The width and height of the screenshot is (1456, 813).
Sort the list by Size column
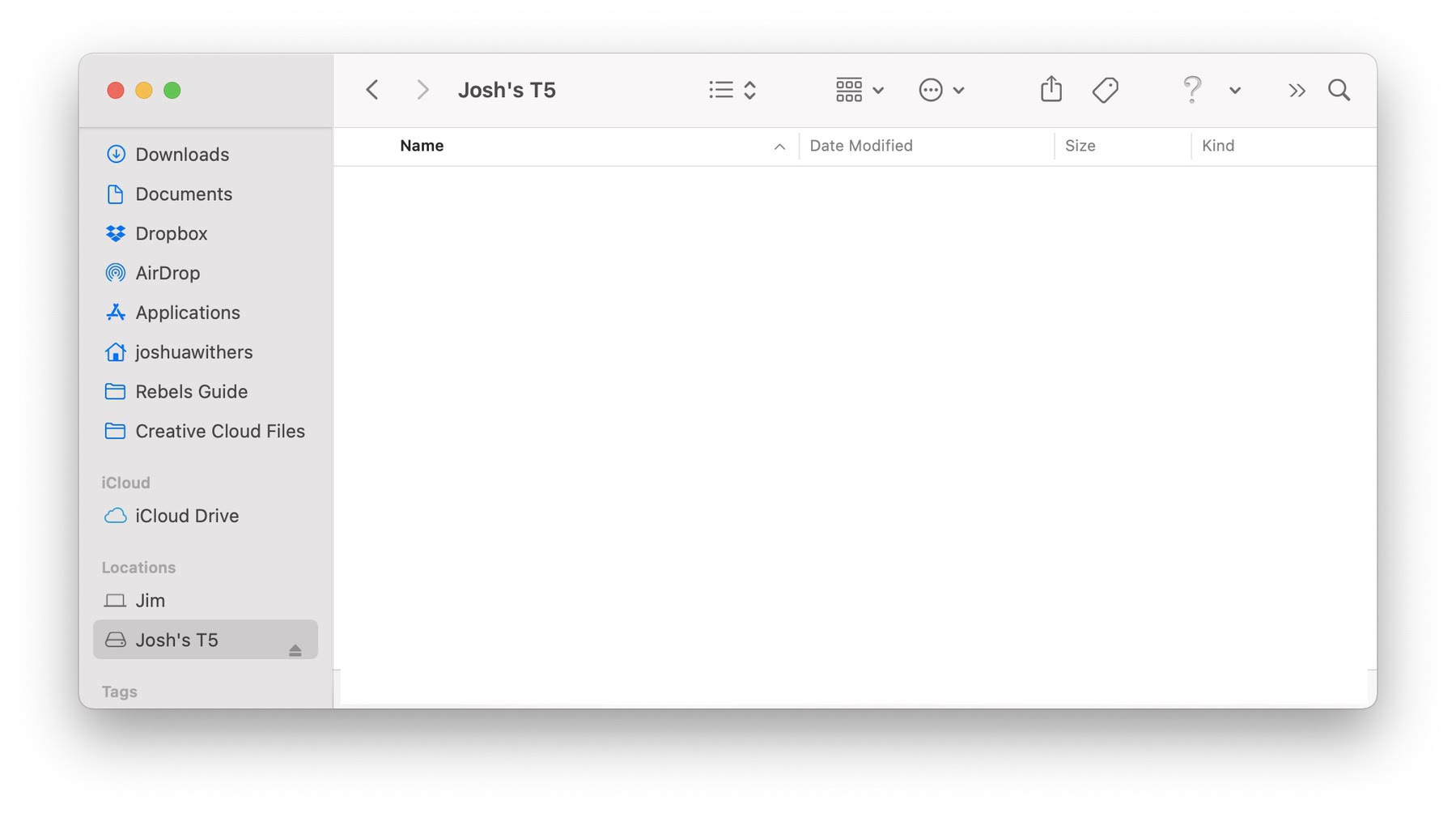click(x=1080, y=146)
